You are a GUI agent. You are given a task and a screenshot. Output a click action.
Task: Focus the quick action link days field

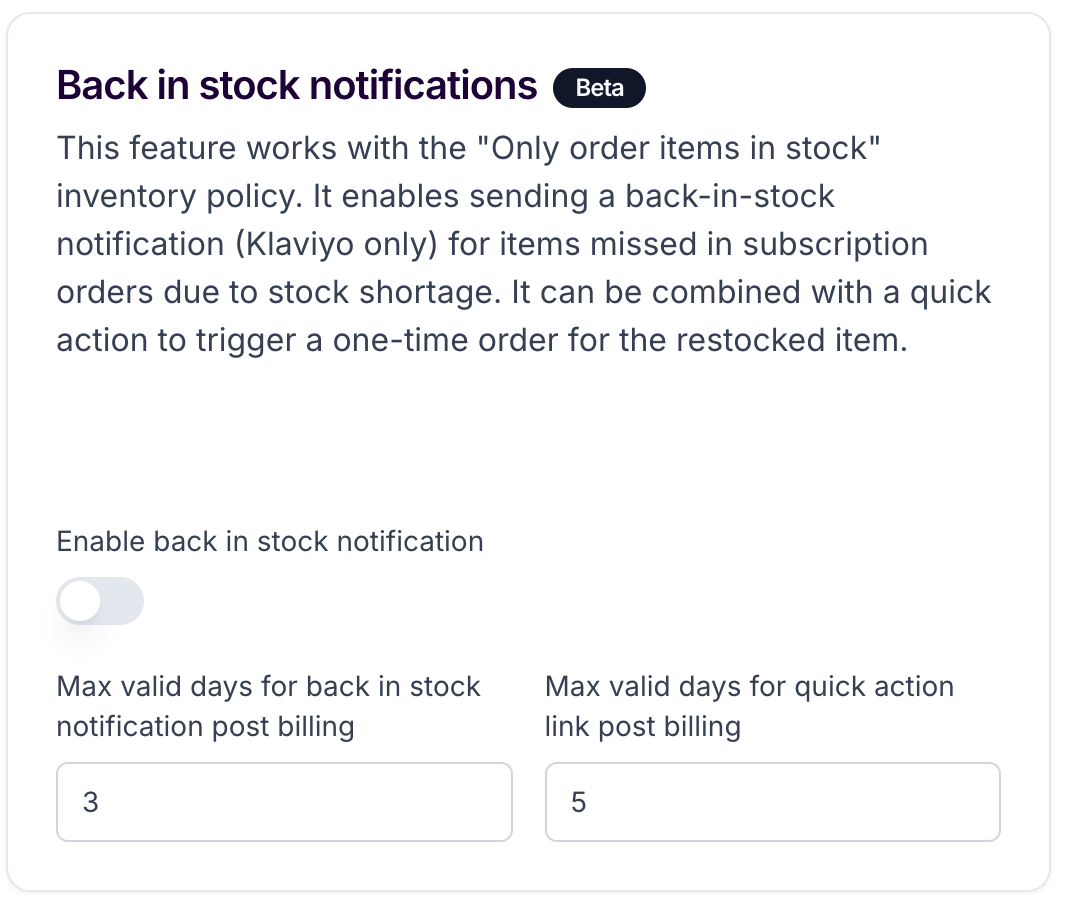tap(772, 802)
